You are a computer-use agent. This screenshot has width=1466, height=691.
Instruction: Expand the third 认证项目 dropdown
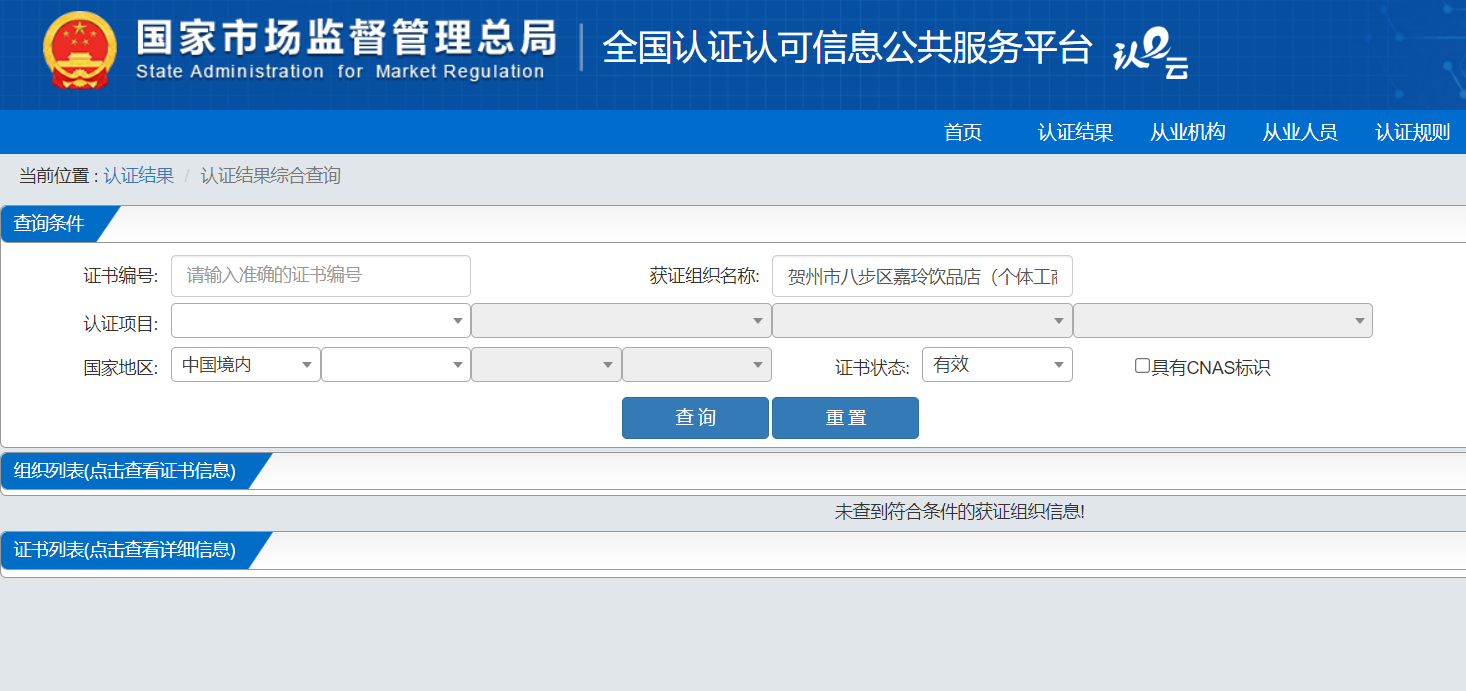922,321
